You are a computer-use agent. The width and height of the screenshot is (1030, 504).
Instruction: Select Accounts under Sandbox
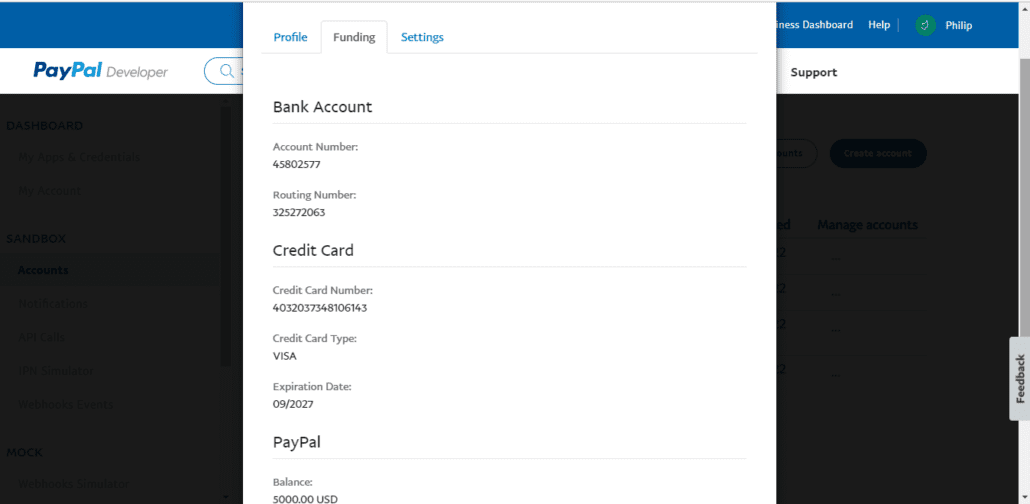43,270
